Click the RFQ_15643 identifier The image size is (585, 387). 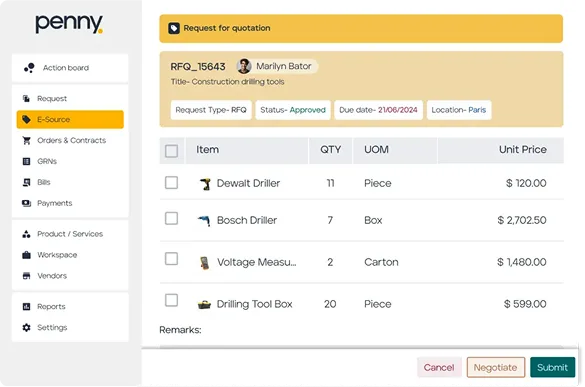[198, 67]
